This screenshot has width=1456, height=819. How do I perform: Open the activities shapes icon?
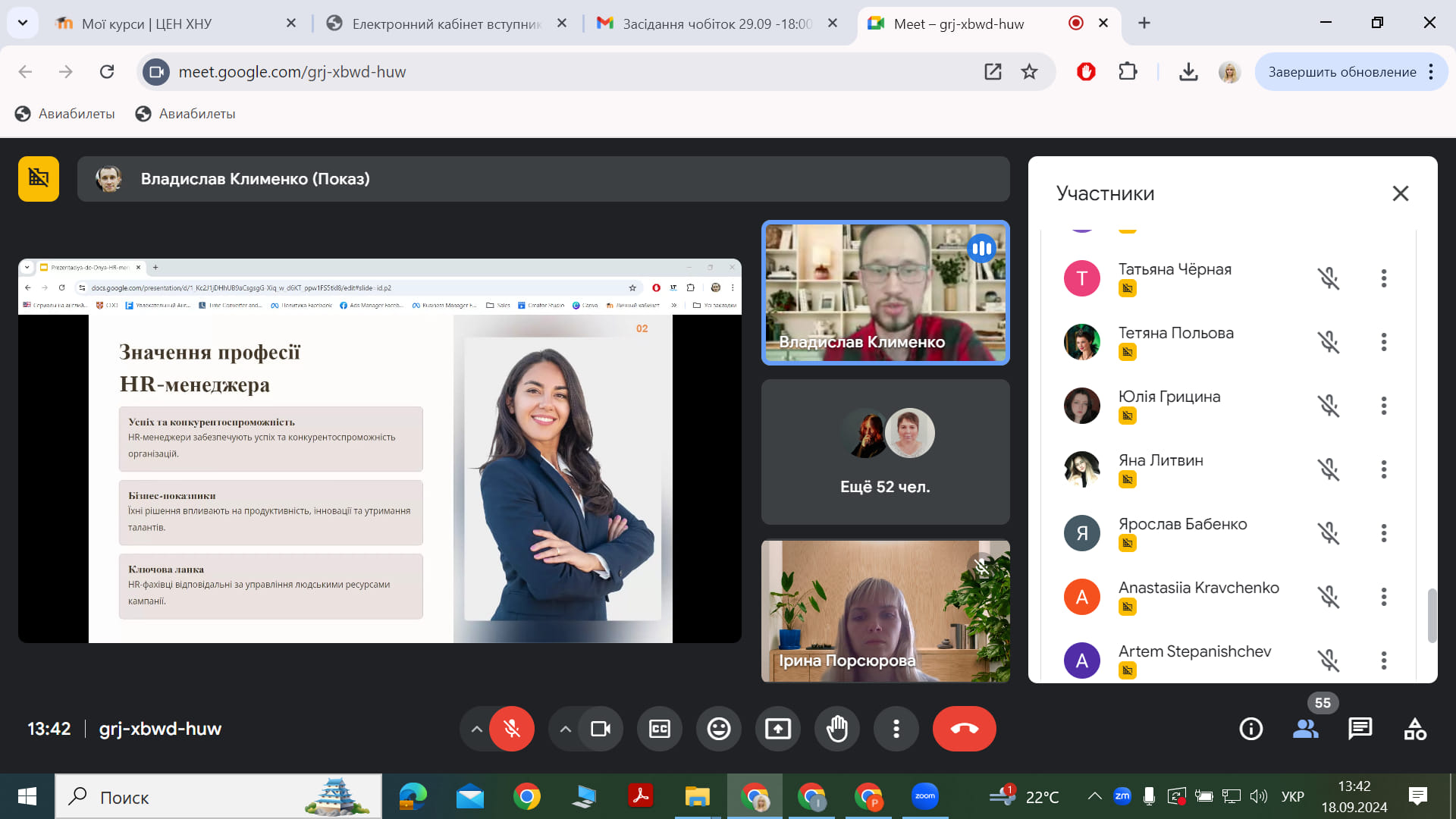pos(1414,729)
